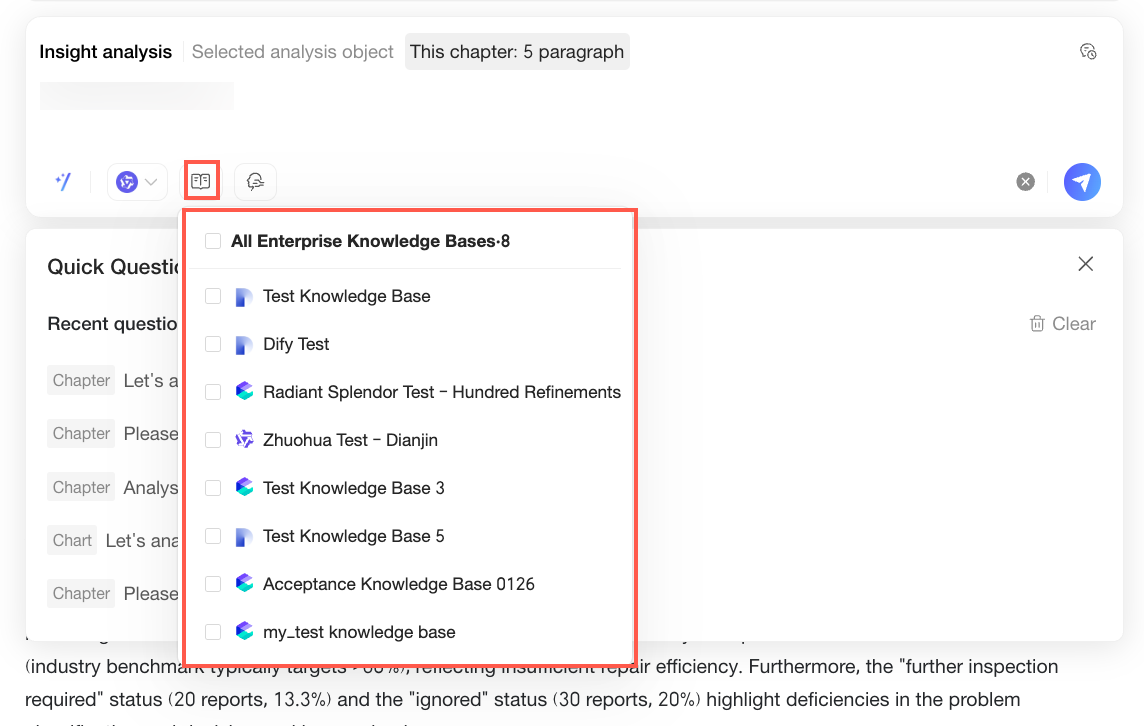The width and height of the screenshot is (1144, 726).
Task: Clear input with the gray X icon
Action: 1025,182
